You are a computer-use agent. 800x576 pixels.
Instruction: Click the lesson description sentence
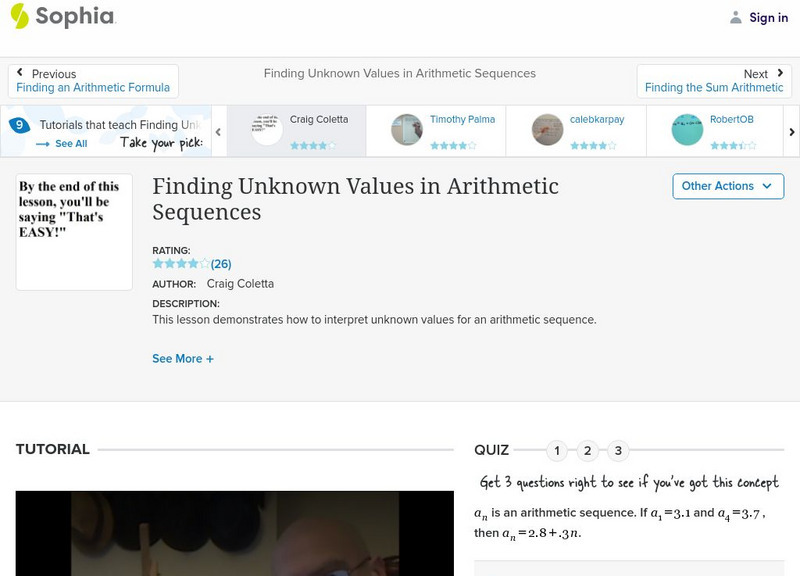374,320
